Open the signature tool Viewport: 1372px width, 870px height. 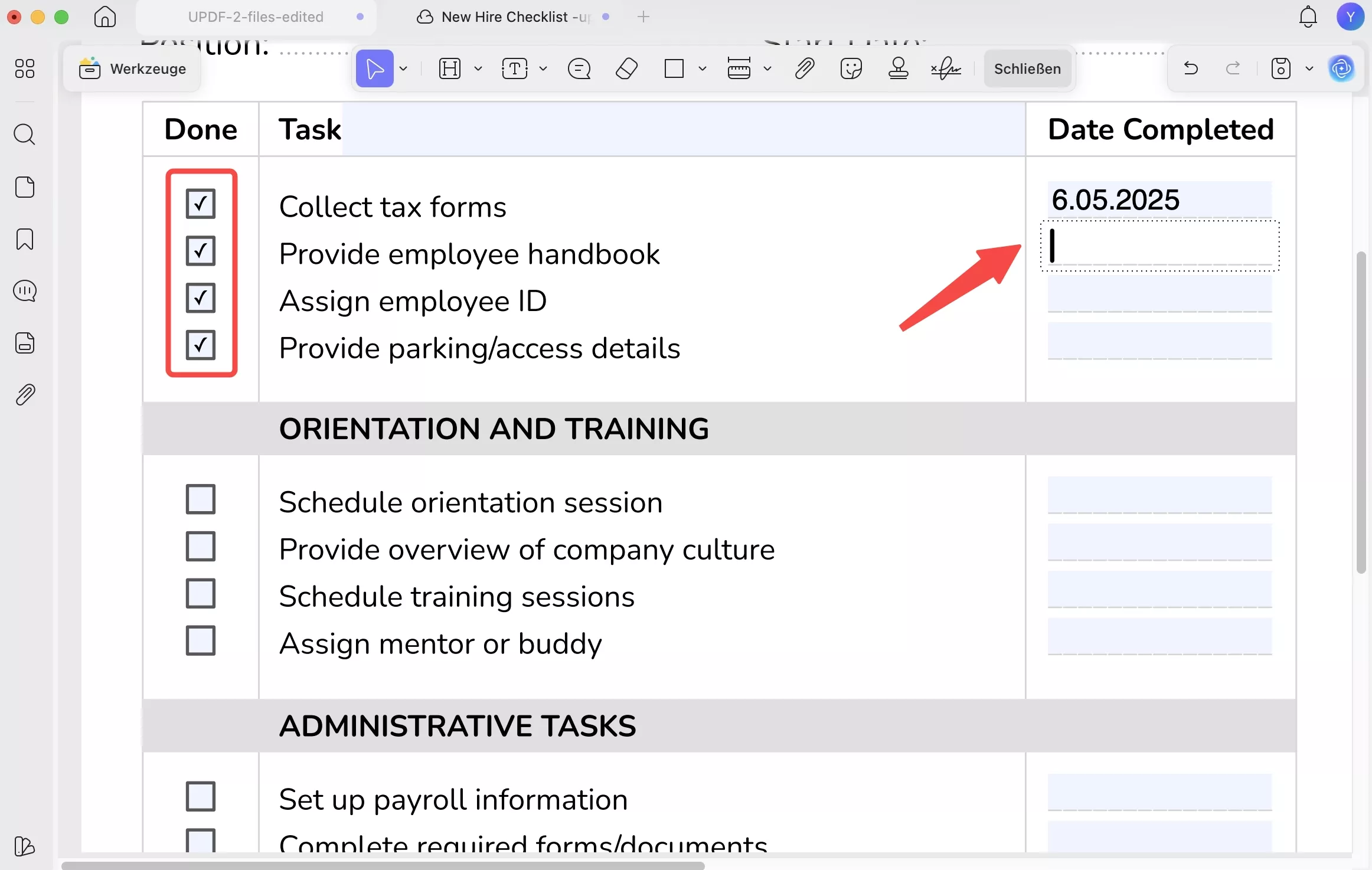point(946,69)
